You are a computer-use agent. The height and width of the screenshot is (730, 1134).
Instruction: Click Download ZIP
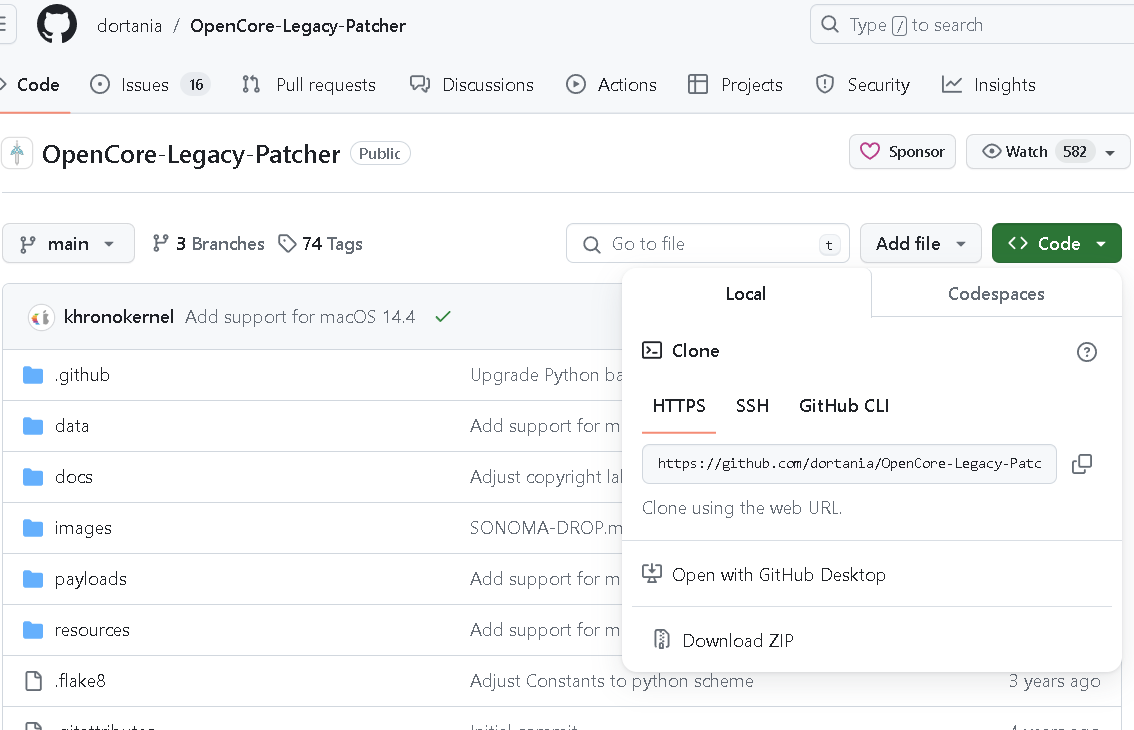tap(737, 641)
